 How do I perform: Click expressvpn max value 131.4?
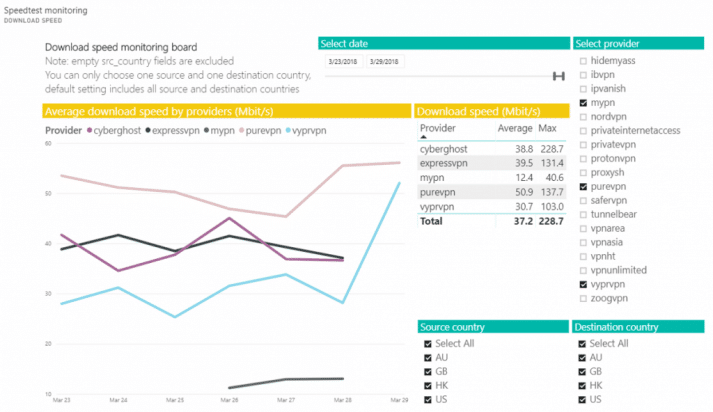coord(552,163)
